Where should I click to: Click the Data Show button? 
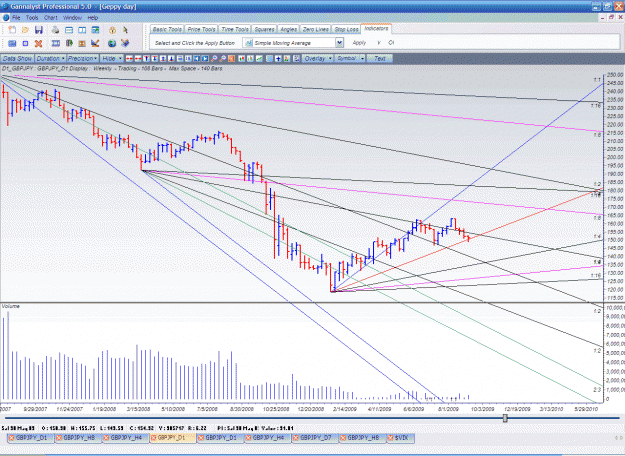(x=17, y=59)
